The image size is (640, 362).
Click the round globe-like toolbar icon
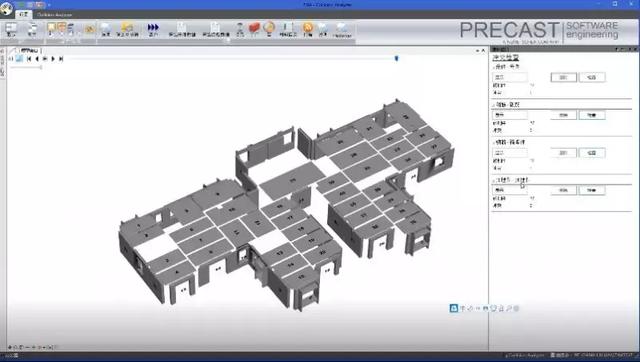tap(269, 28)
